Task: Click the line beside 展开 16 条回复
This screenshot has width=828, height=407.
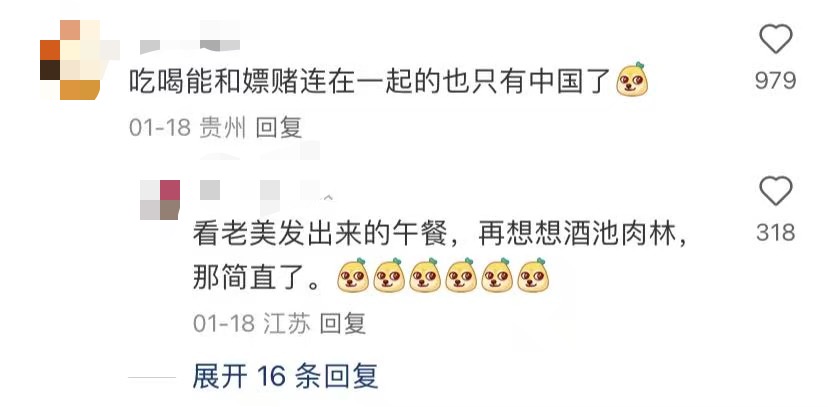Action: (x=152, y=377)
